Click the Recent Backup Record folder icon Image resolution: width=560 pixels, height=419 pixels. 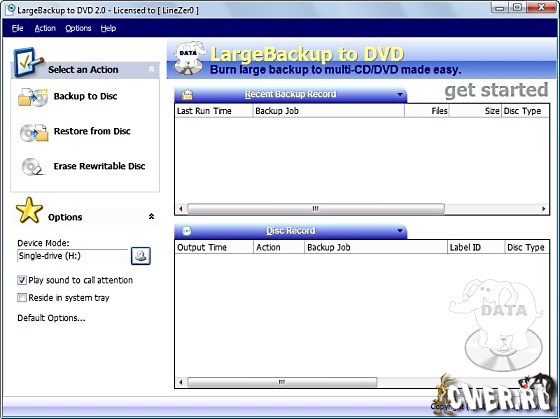(187, 95)
